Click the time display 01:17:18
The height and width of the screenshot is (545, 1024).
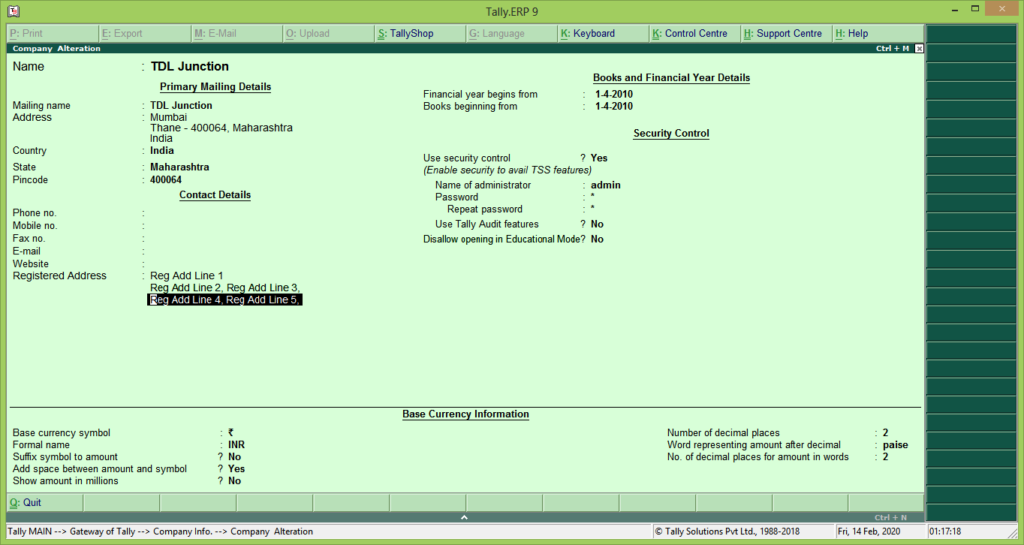pyautogui.click(x=944, y=531)
